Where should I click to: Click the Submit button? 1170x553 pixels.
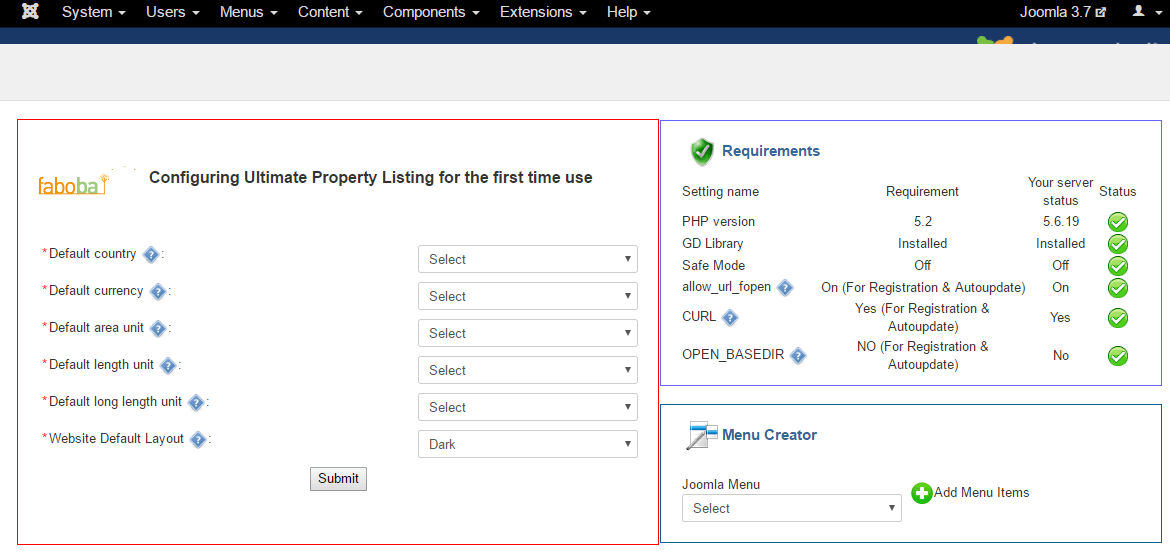click(338, 478)
